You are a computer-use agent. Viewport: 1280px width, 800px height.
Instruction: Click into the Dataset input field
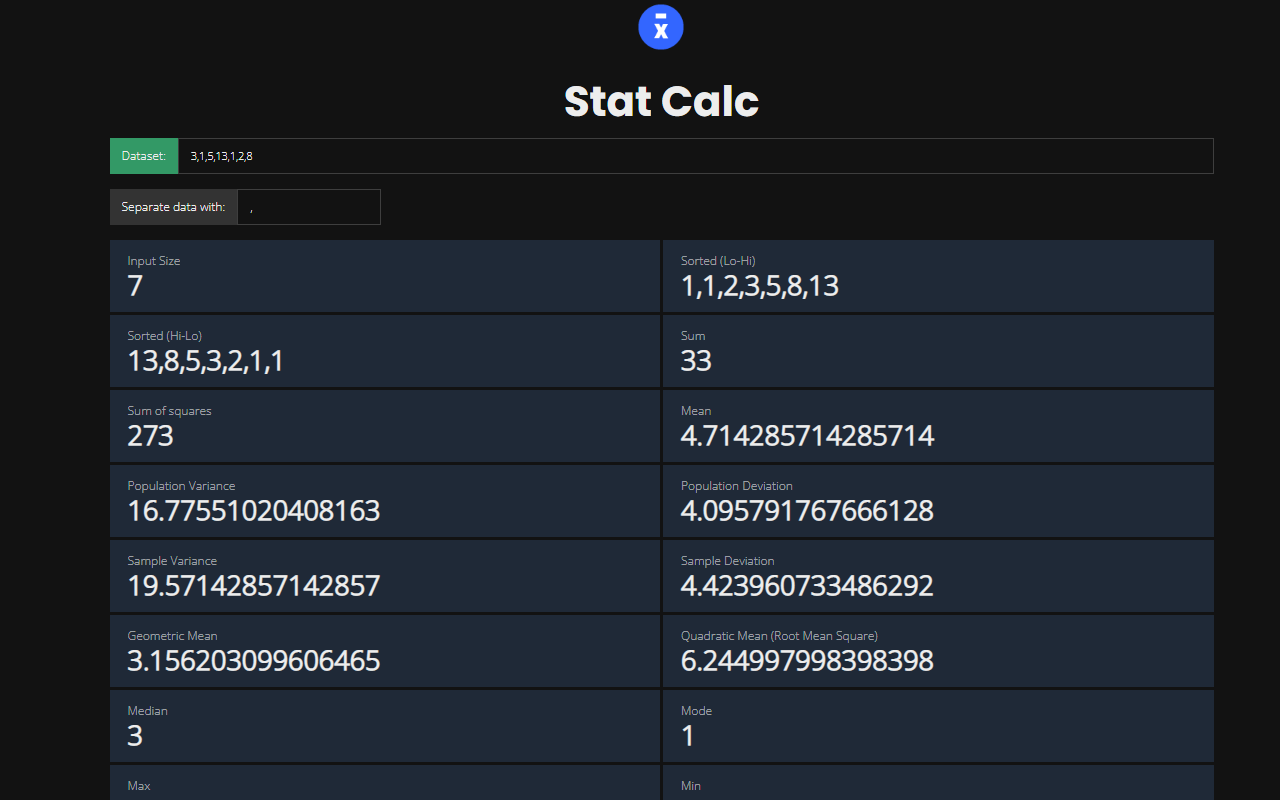click(695, 156)
